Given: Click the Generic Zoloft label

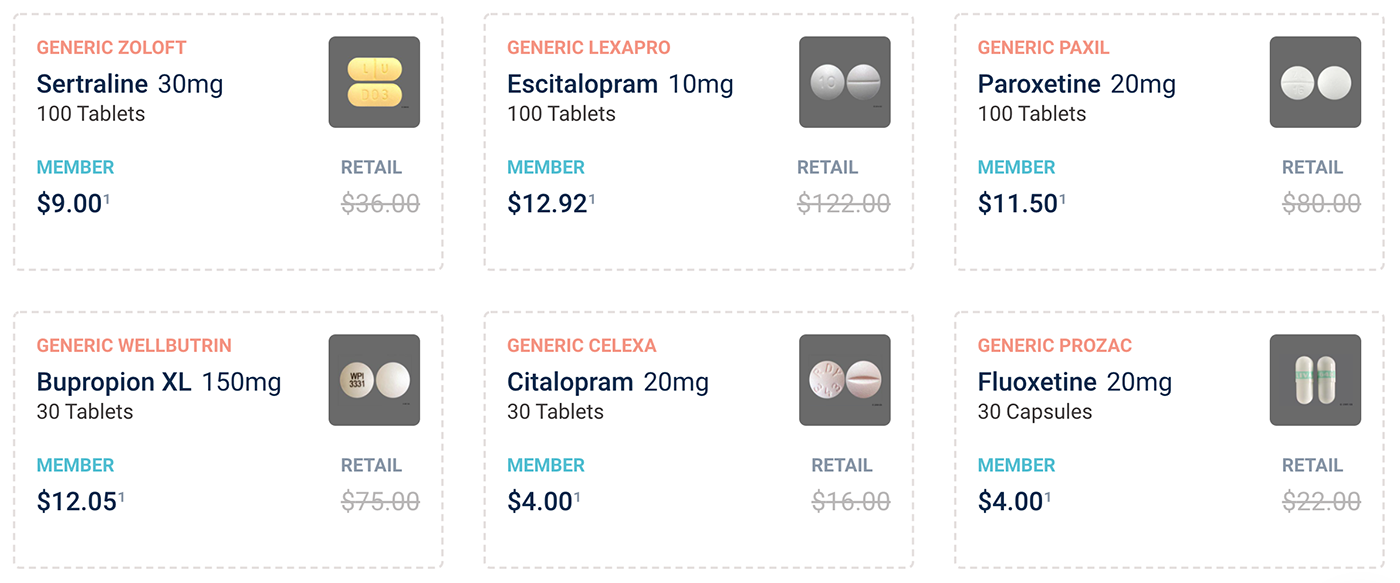Looking at the screenshot, I should (x=112, y=47).
